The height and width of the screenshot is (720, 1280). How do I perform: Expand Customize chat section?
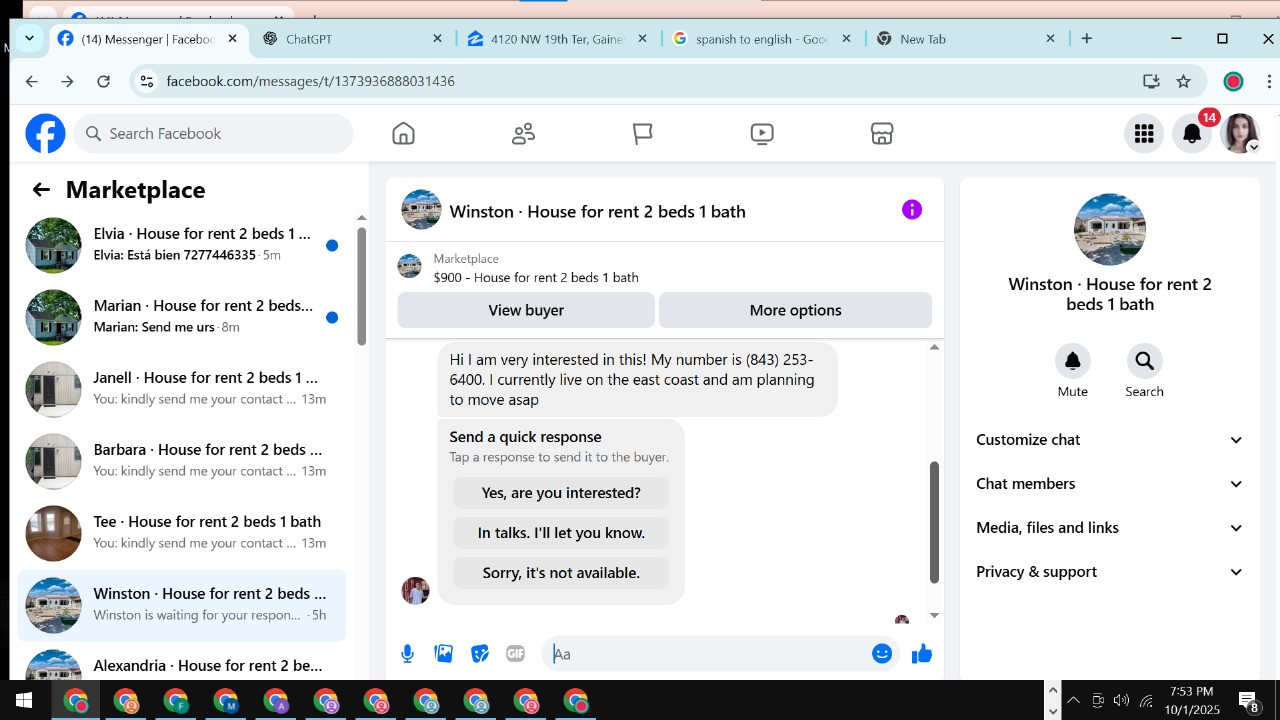1110,440
